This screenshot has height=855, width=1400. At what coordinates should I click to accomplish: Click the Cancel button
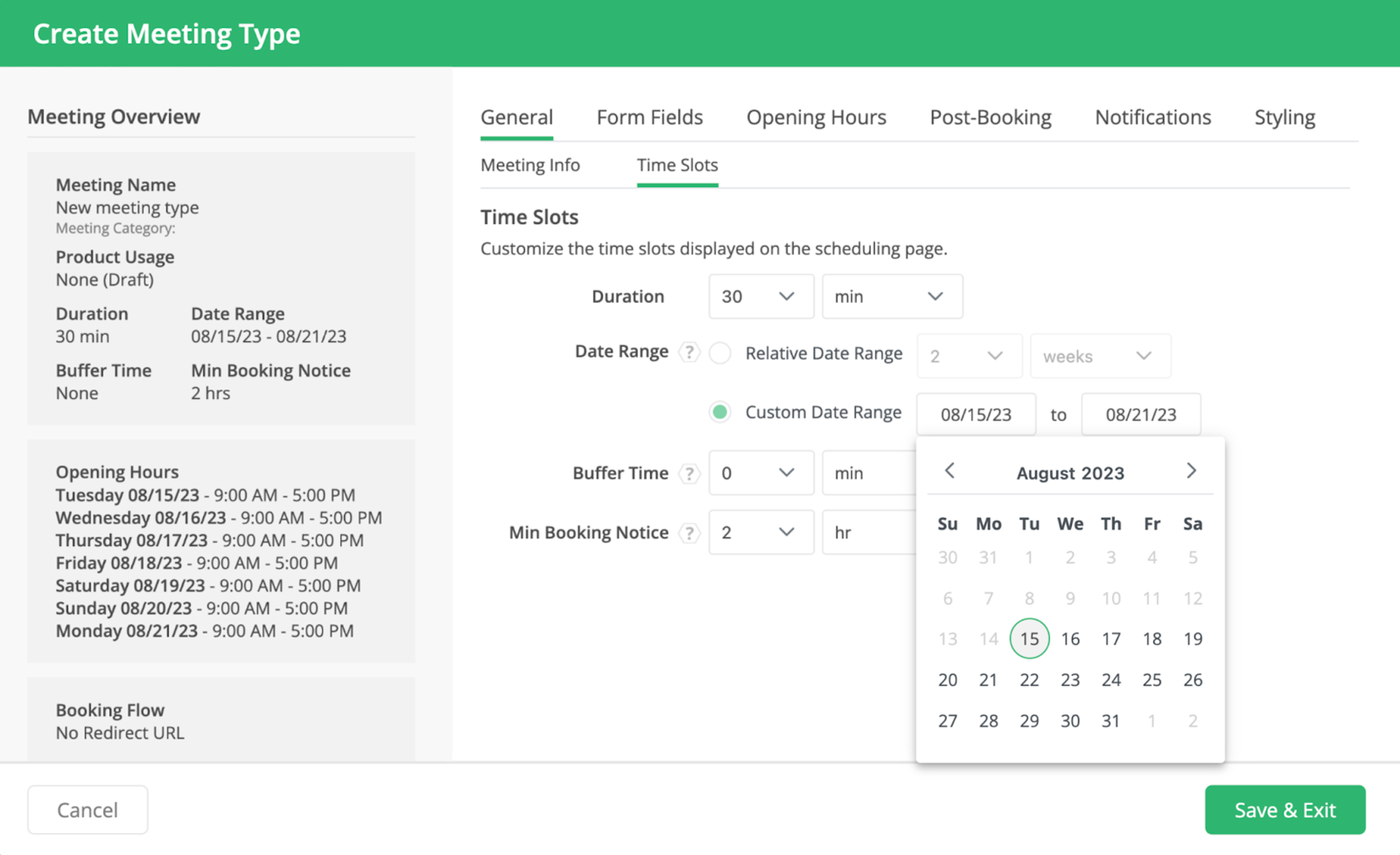tap(87, 810)
